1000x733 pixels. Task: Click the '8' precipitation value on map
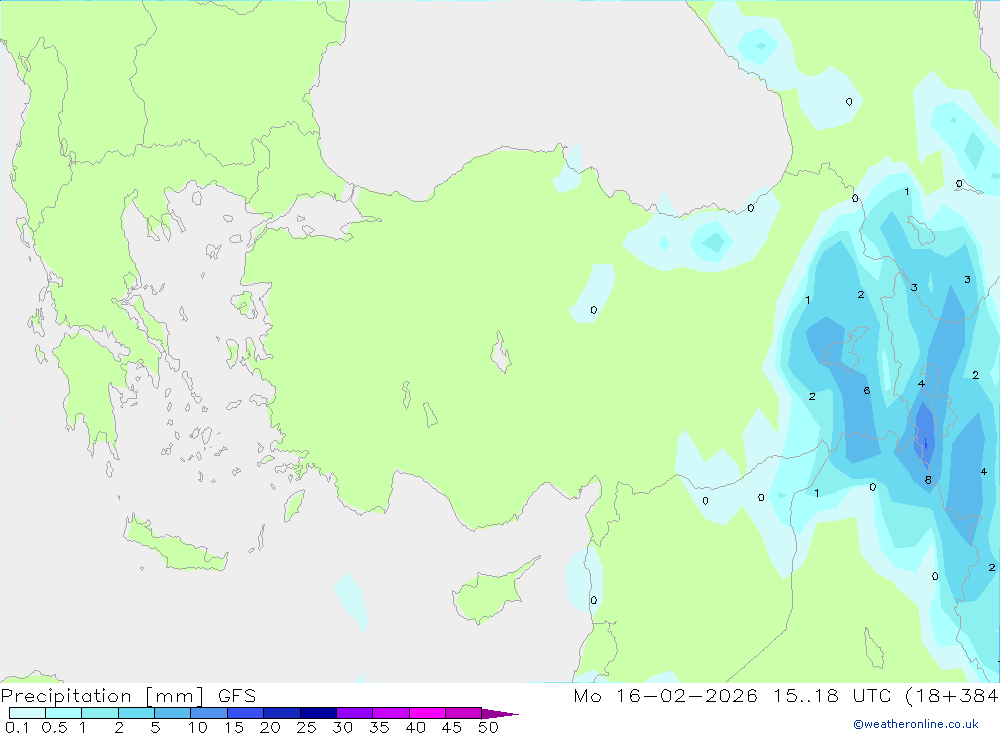[x=928, y=480]
